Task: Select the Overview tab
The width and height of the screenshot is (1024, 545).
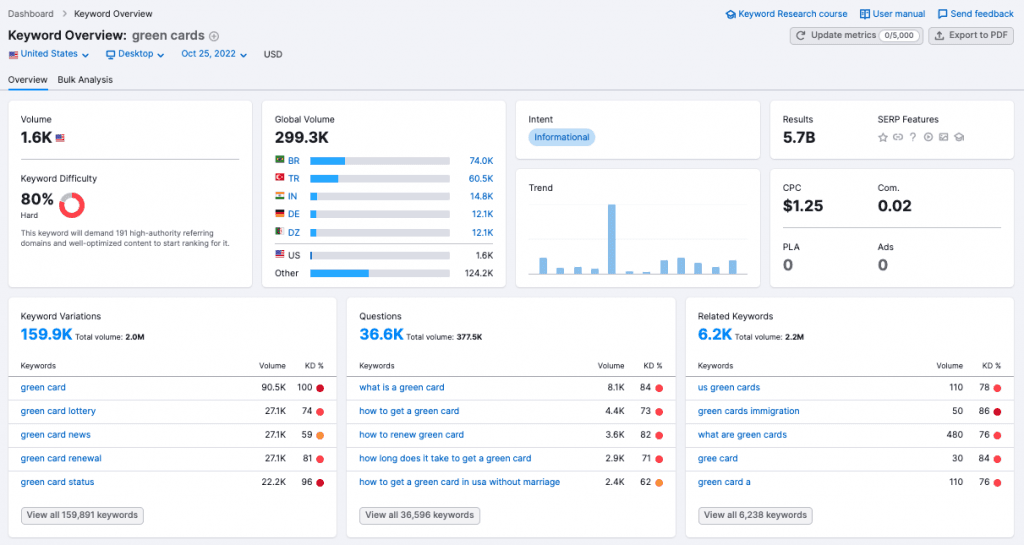Action: point(27,80)
